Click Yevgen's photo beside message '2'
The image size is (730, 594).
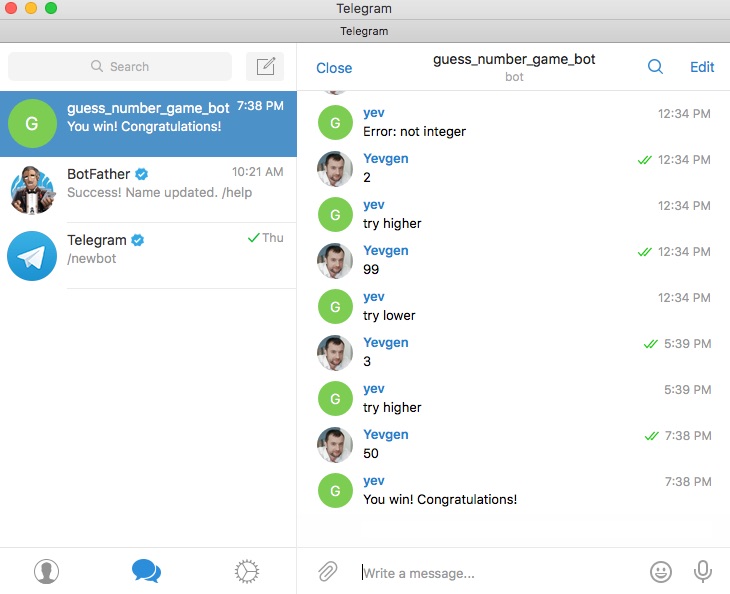pyautogui.click(x=335, y=169)
